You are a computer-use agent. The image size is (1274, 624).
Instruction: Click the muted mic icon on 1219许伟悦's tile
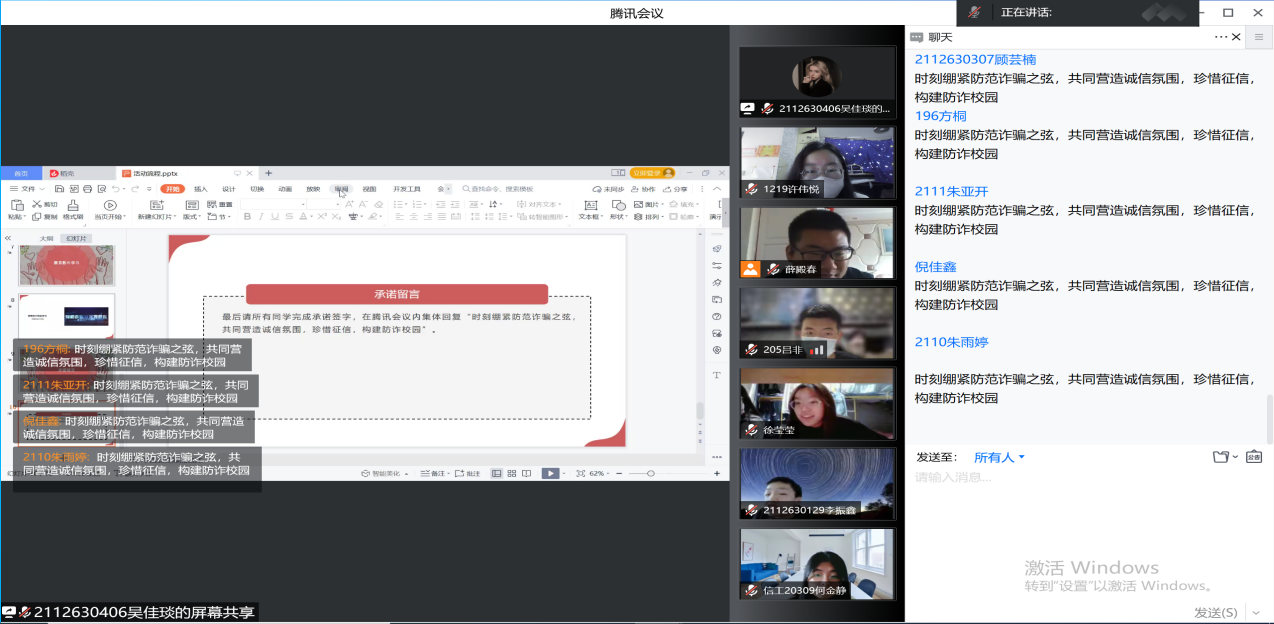tap(751, 189)
